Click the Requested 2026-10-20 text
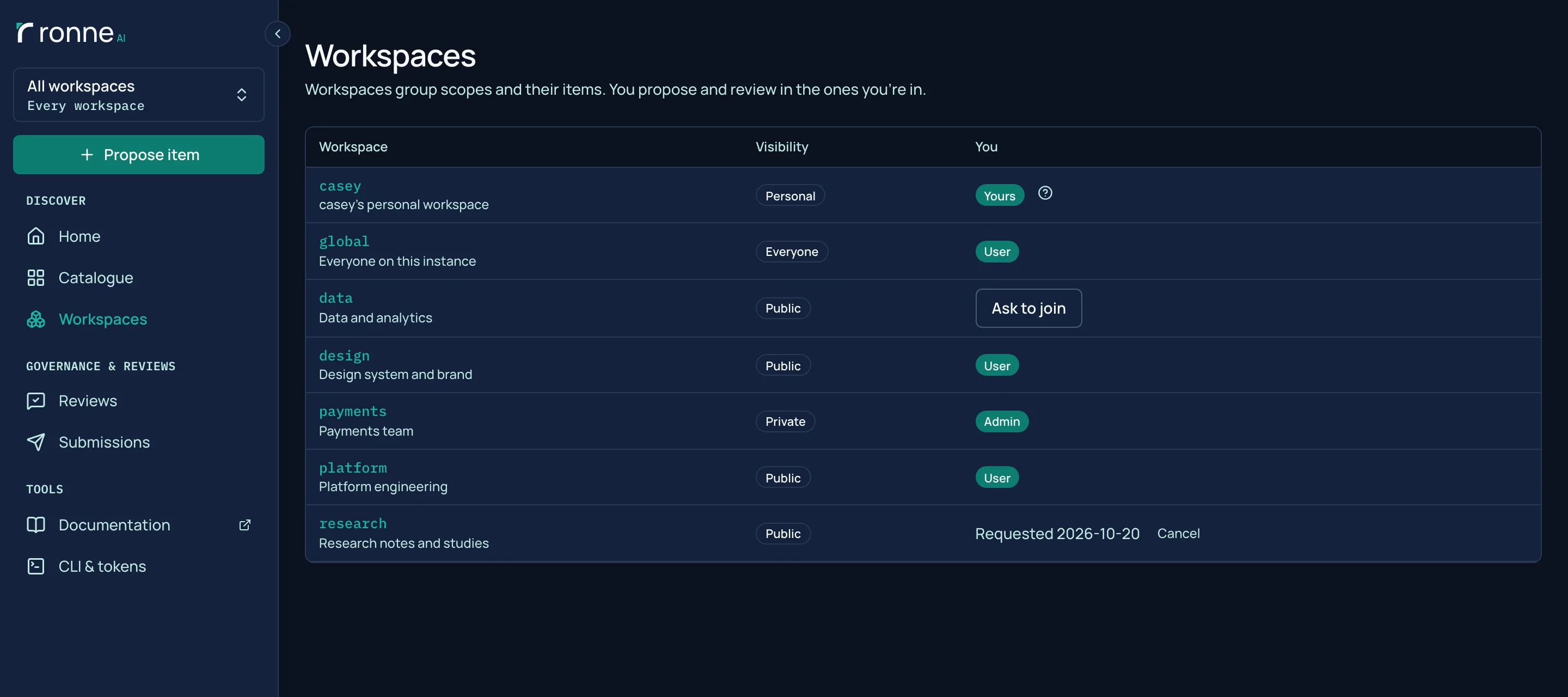The height and width of the screenshot is (697, 1568). click(1057, 533)
